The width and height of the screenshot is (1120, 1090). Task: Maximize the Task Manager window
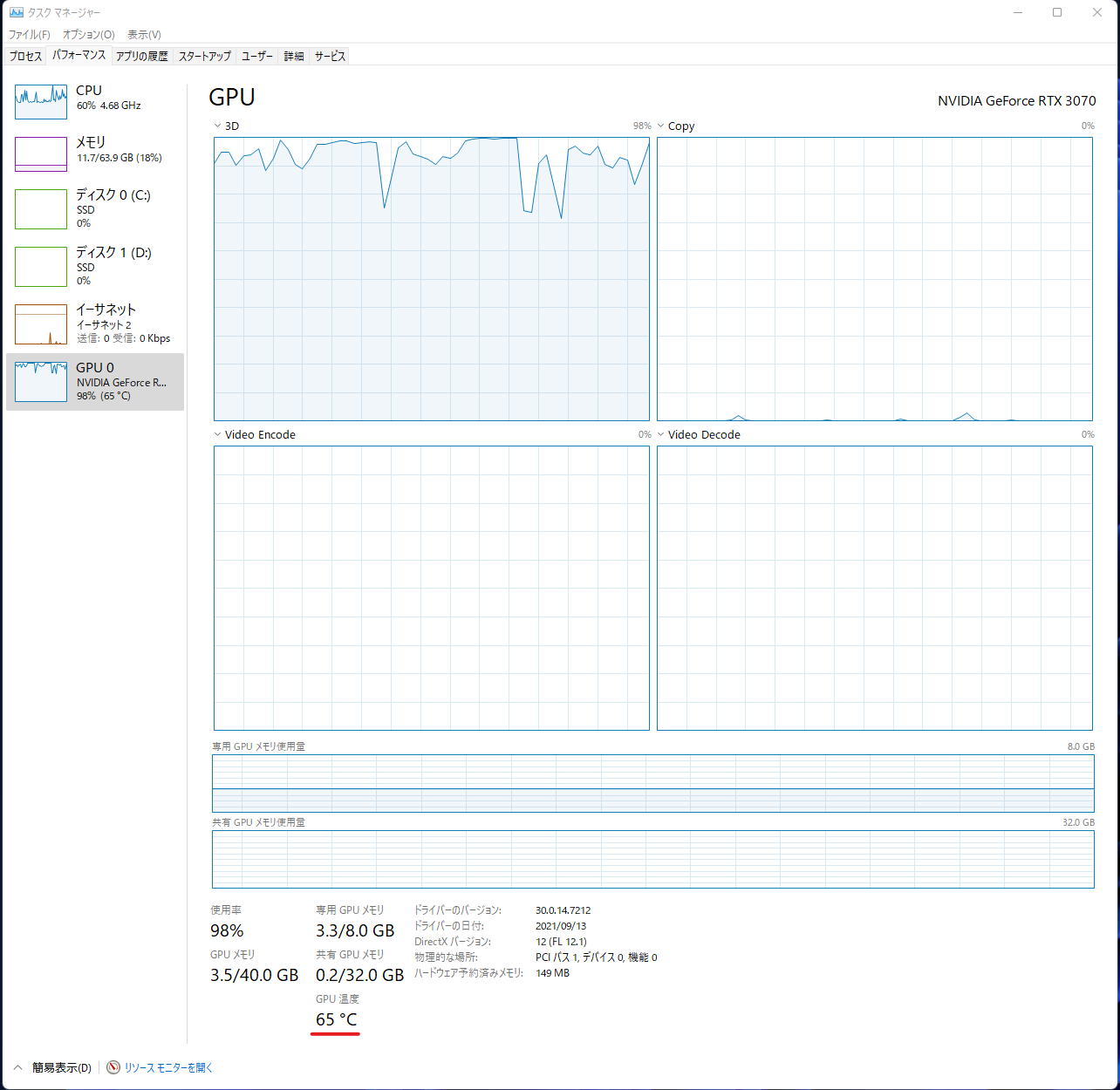pyautogui.click(x=1057, y=12)
